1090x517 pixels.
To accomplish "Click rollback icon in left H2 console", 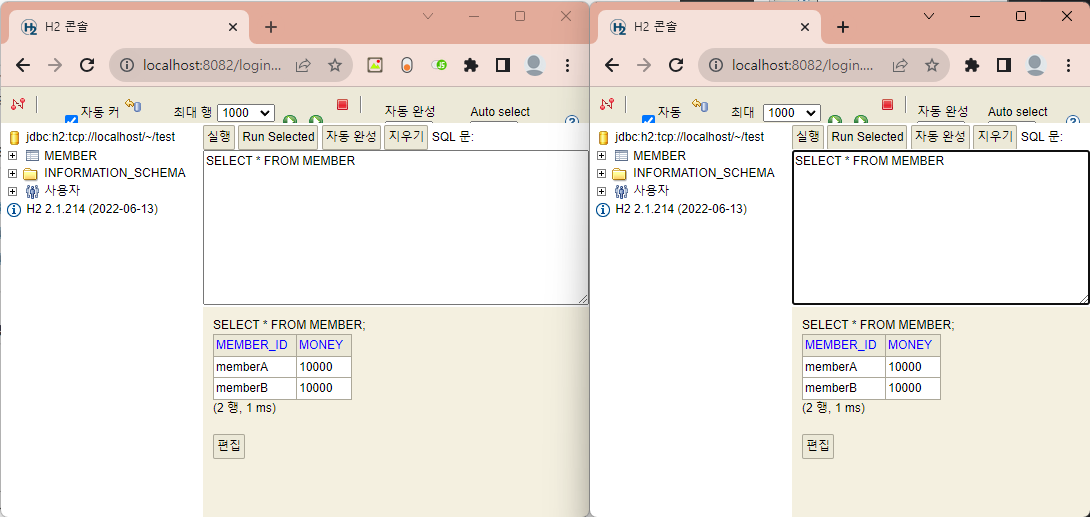I will pyautogui.click(x=133, y=105).
